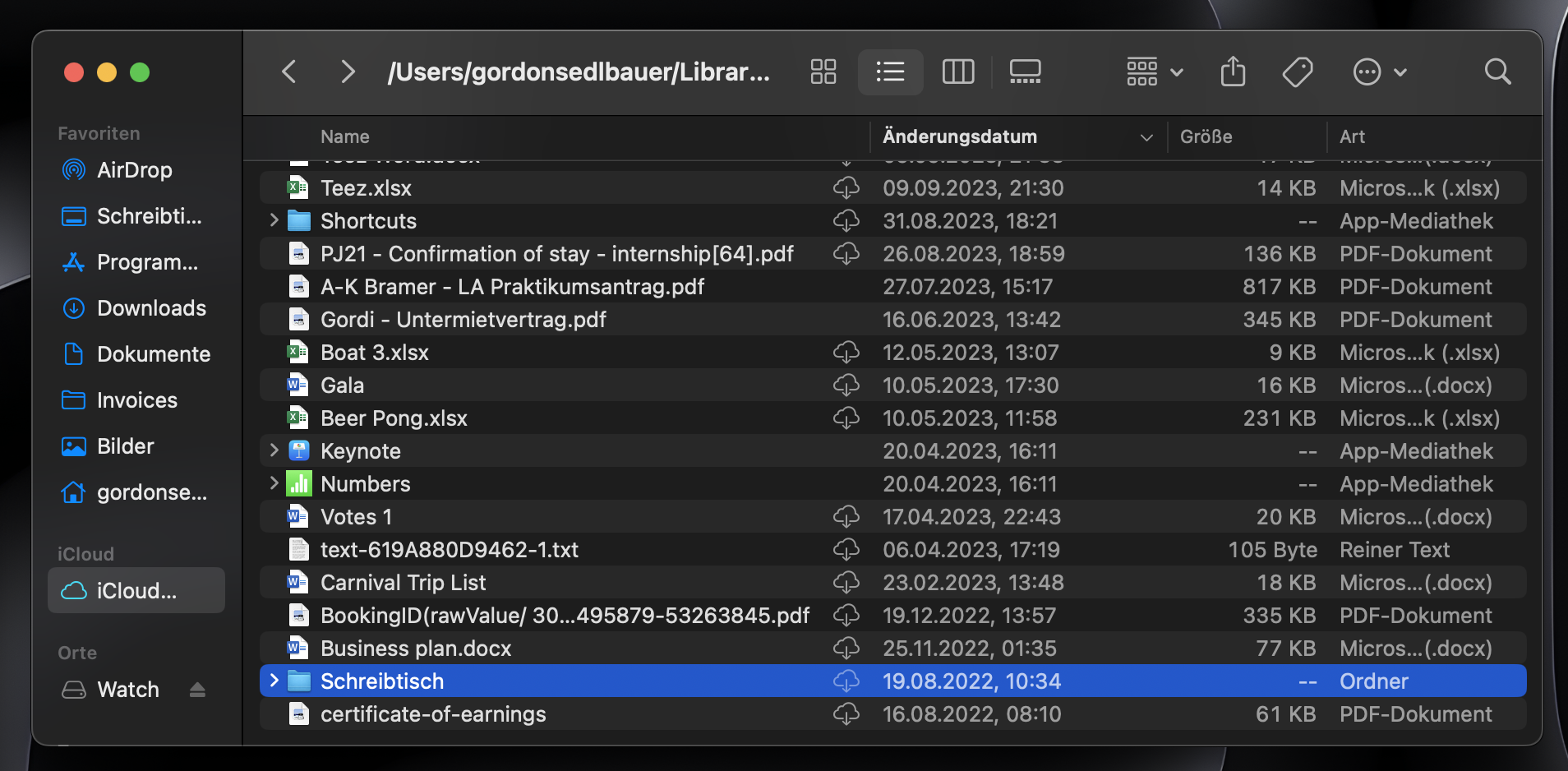1568x771 pixels.
Task: Select the Business plan.docx file
Action: tap(416, 648)
